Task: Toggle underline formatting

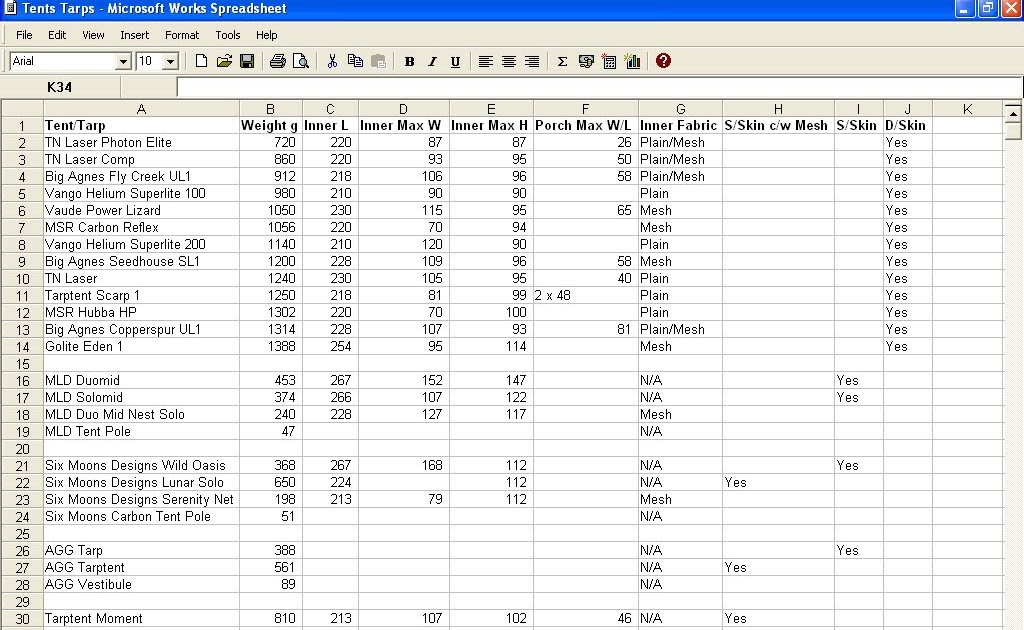Action: point(455,61)
